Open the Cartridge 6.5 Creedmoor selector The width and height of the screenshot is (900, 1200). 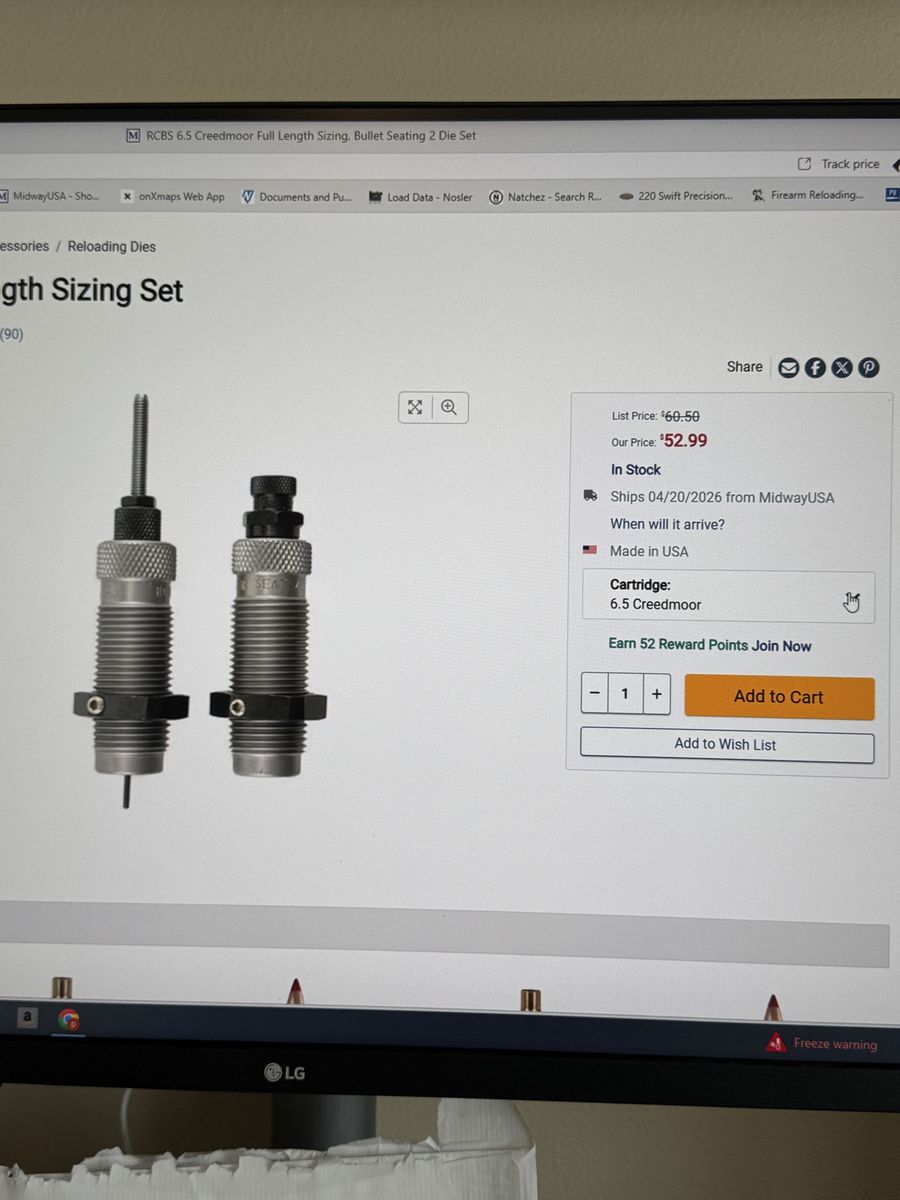click(x=728, y=596)
